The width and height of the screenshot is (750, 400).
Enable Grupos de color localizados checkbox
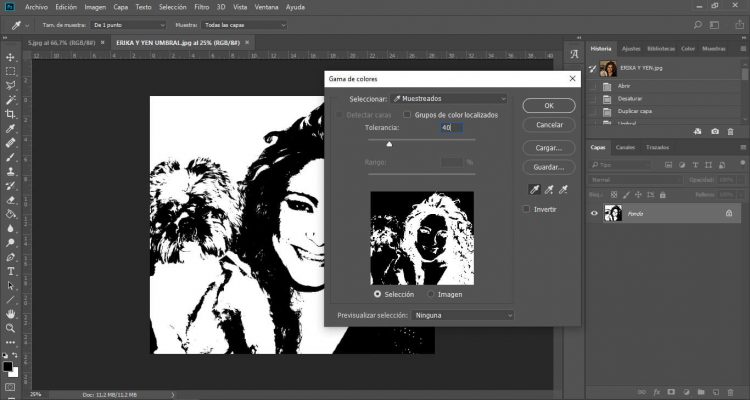pyautogui.click(x=407, y=115)
